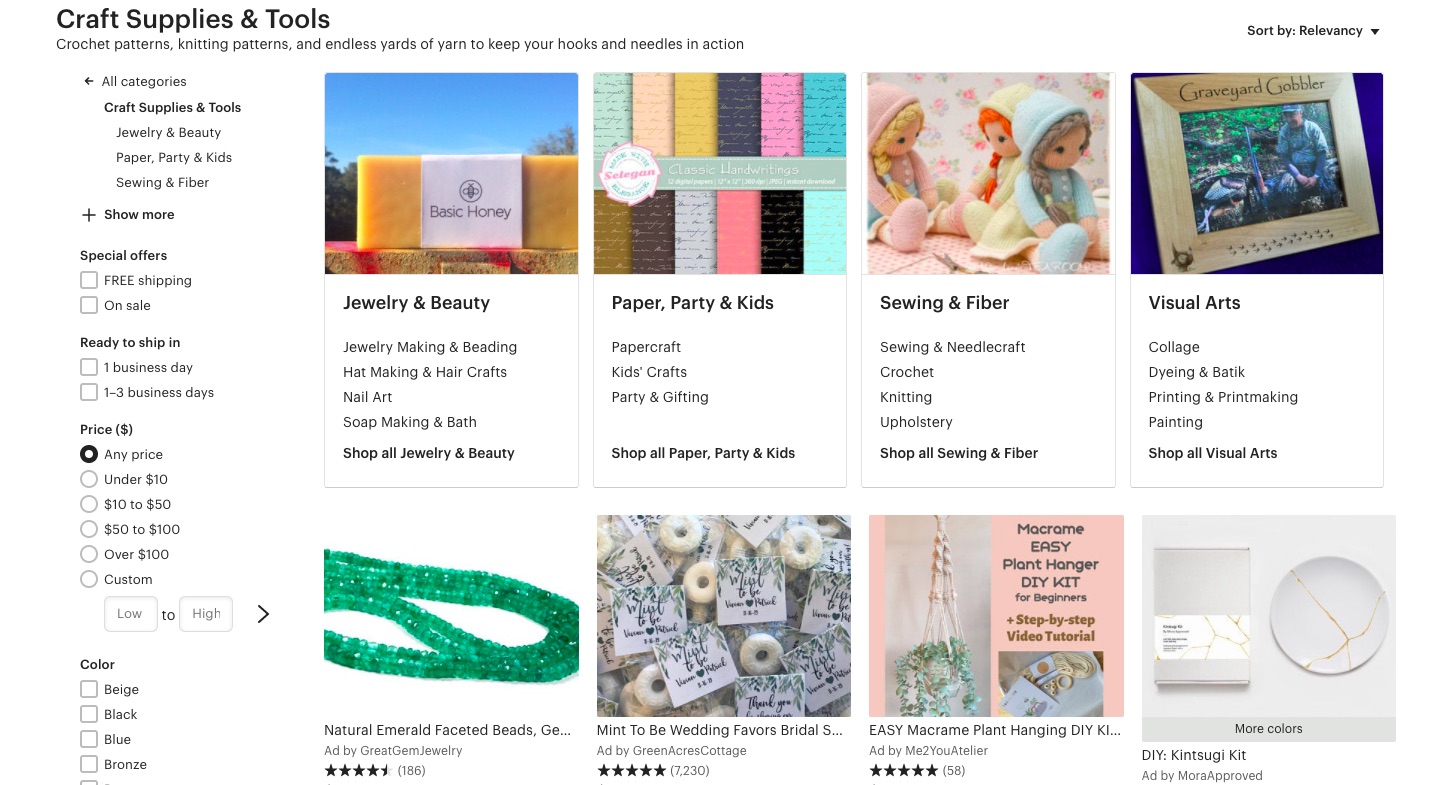This screenshot has width=1439, height=785.
Task: Check the On sale offer filter
Action: point(89,305)
